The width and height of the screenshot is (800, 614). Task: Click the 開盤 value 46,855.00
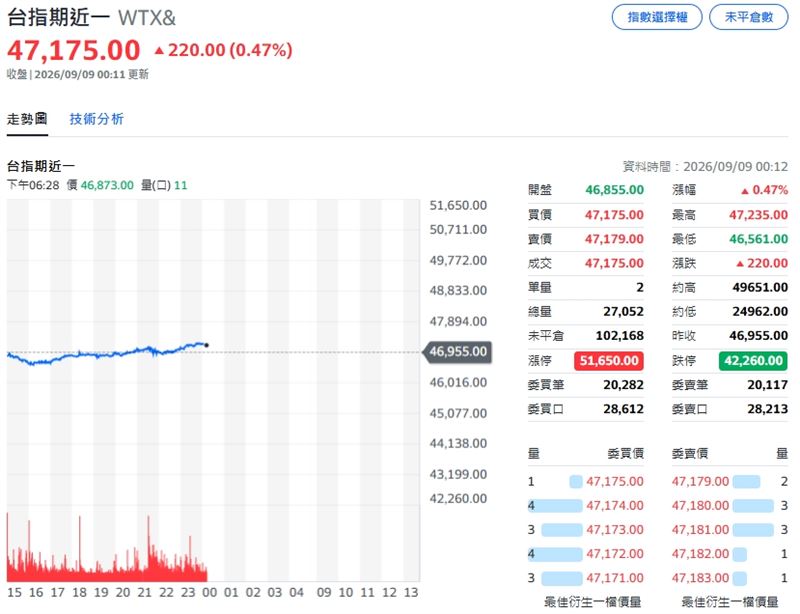click(x=614, y=190)
